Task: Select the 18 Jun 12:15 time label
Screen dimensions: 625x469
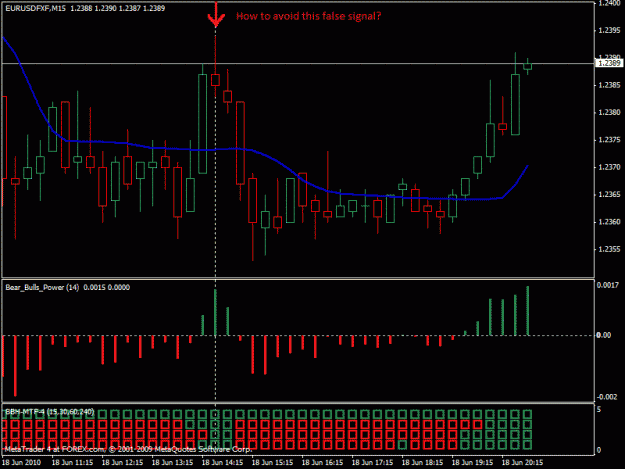Action: [x=122, y=463]
